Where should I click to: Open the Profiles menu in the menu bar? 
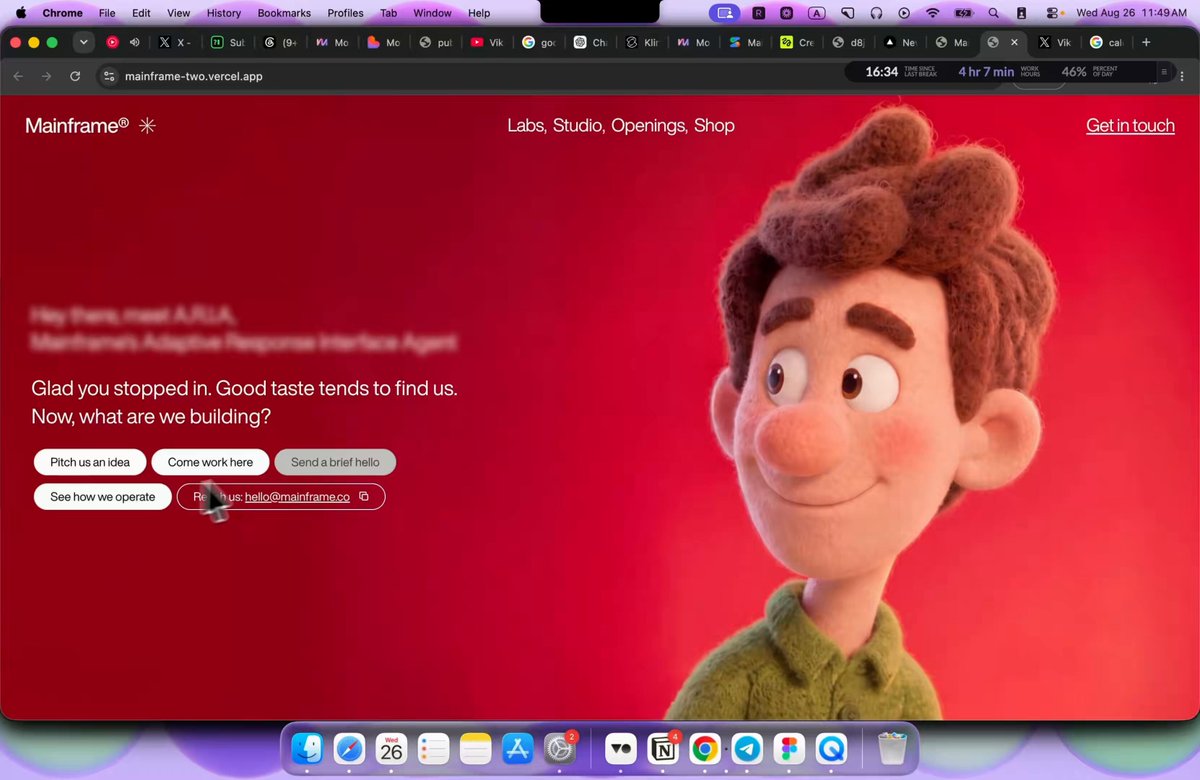point(345,13)
